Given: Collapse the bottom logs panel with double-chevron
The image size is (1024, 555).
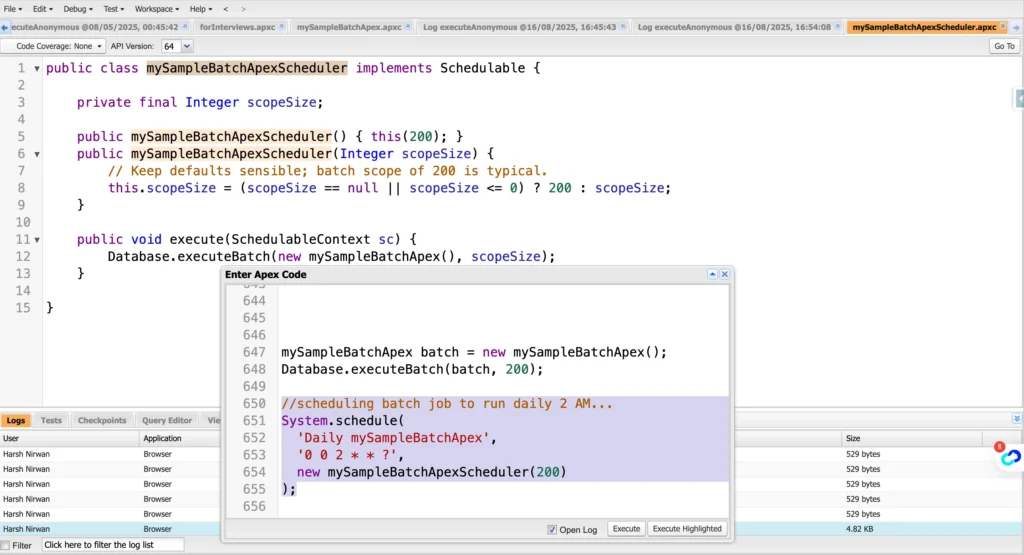Looking at the screenshot, I should coord(1017,419).
